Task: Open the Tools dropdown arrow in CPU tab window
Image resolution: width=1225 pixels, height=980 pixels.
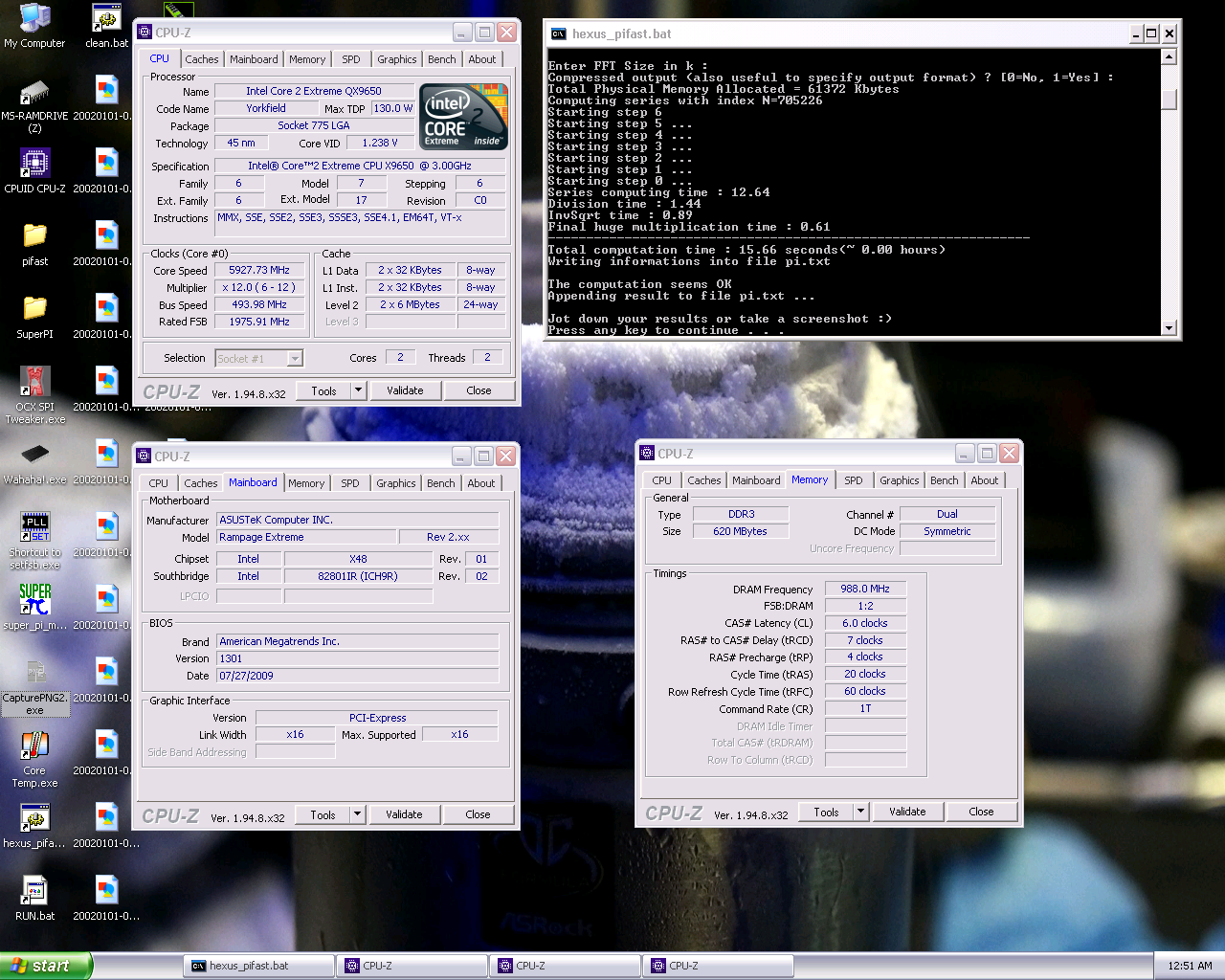Action: (358, 390)
